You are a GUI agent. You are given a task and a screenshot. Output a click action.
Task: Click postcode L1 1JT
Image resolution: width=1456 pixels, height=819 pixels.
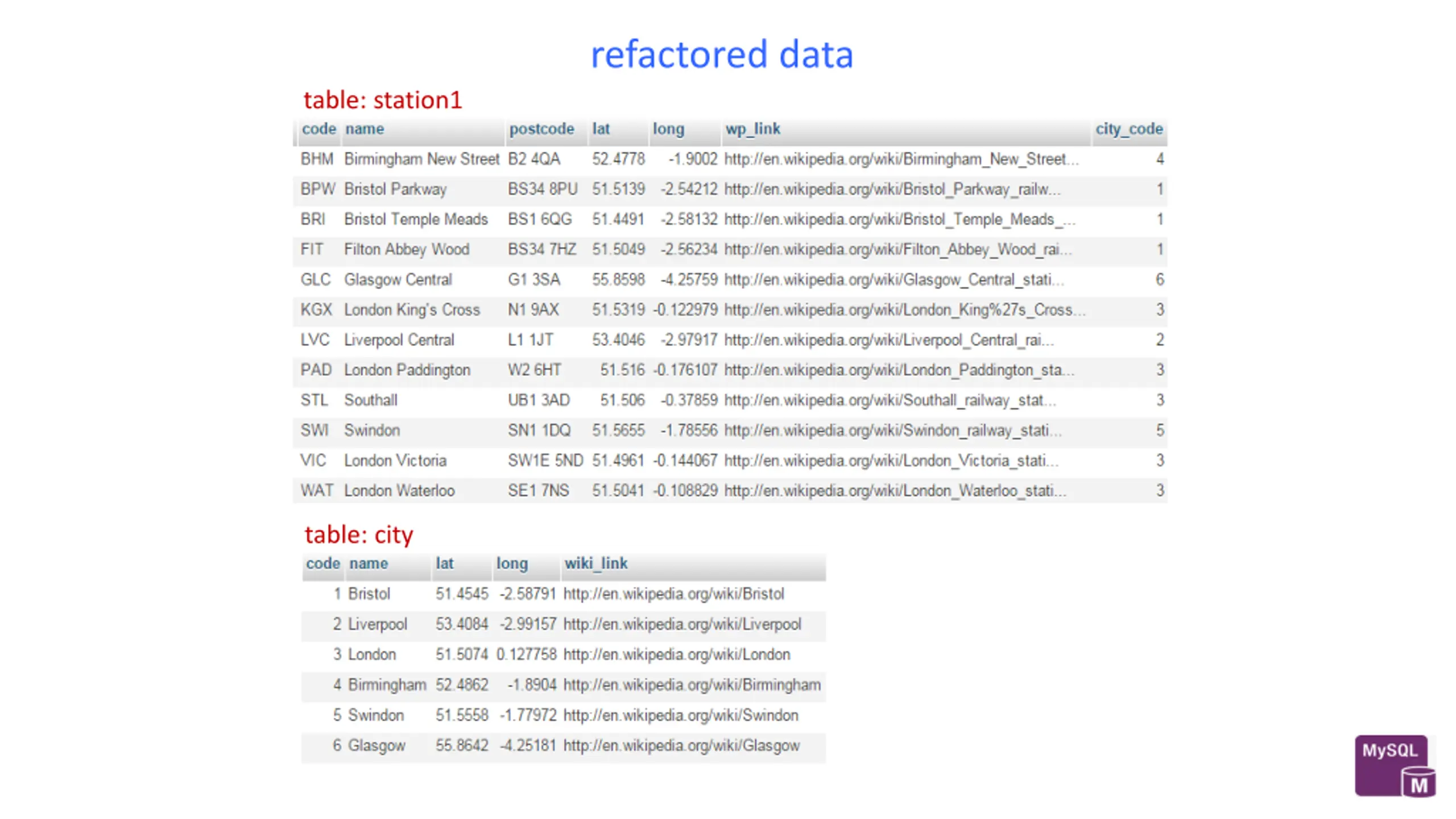[530, 340]
